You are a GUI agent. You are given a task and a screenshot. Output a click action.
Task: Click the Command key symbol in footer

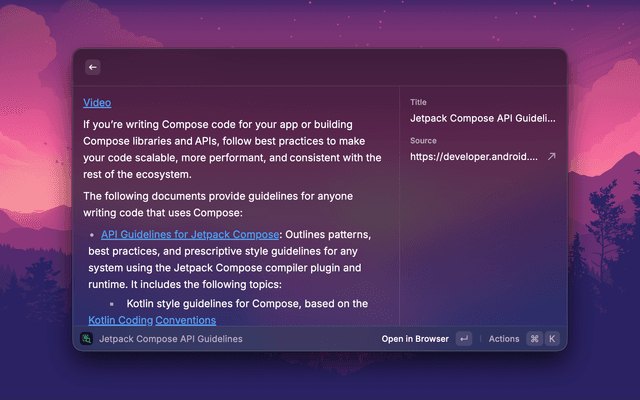point(534,339)
